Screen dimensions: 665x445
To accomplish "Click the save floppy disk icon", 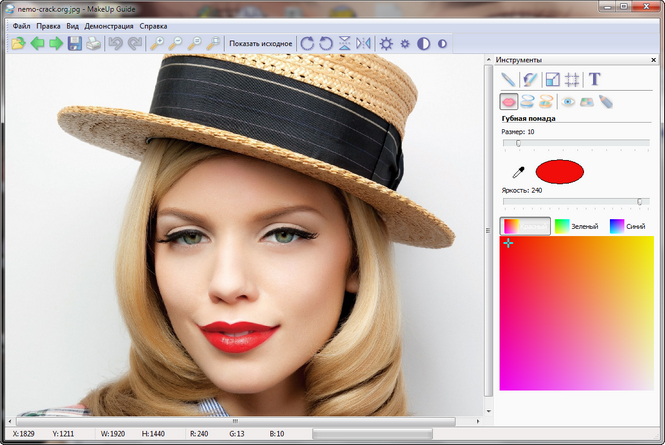I will point(74,44).
